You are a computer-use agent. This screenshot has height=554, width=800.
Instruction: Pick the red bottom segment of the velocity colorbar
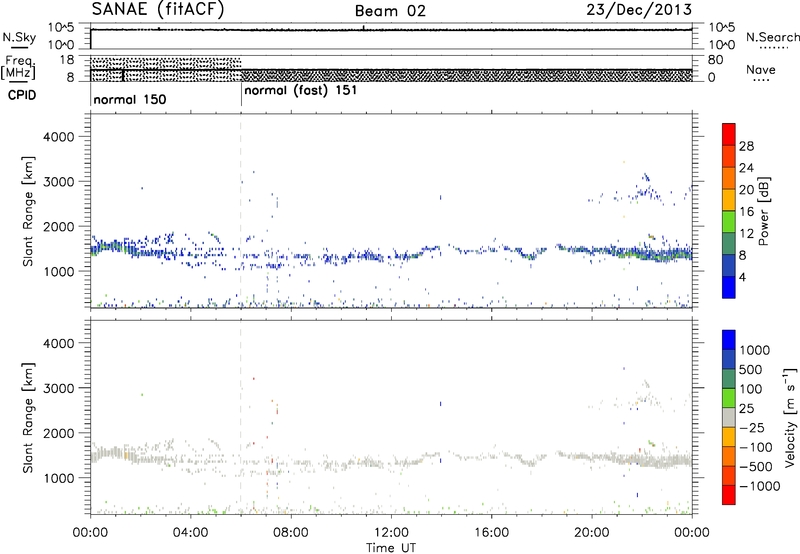(729, 495)
